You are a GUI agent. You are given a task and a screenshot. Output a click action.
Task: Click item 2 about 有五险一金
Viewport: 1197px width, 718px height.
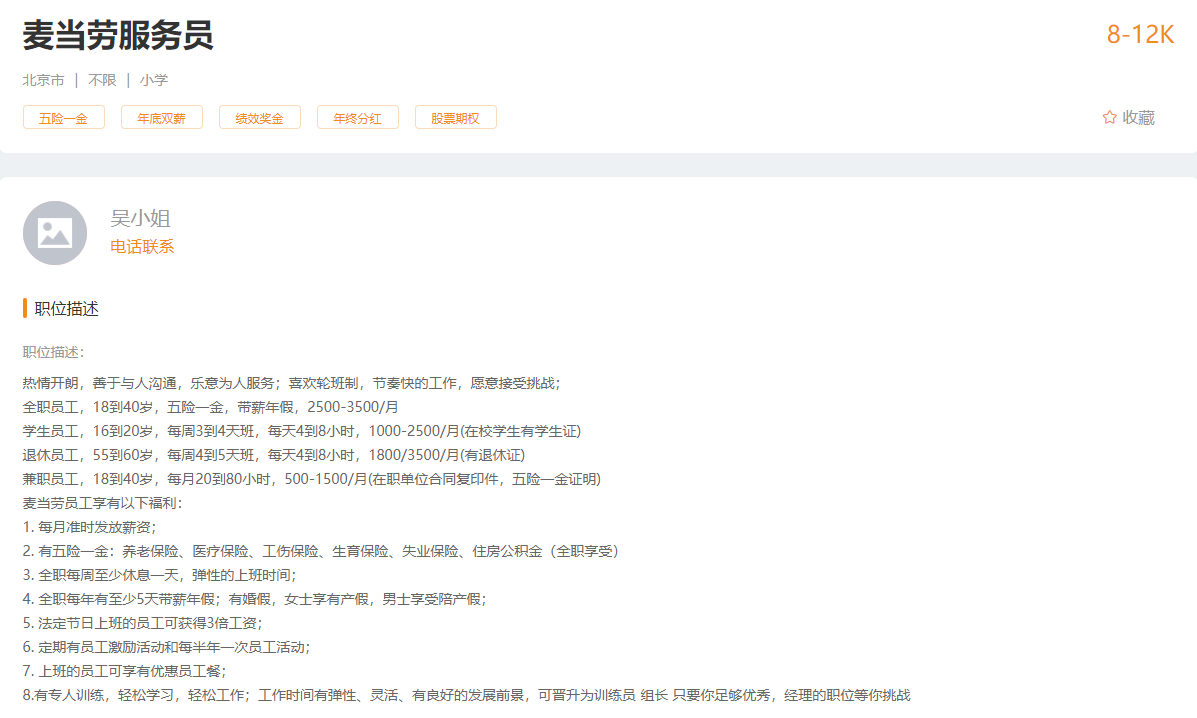pos(321,551)
